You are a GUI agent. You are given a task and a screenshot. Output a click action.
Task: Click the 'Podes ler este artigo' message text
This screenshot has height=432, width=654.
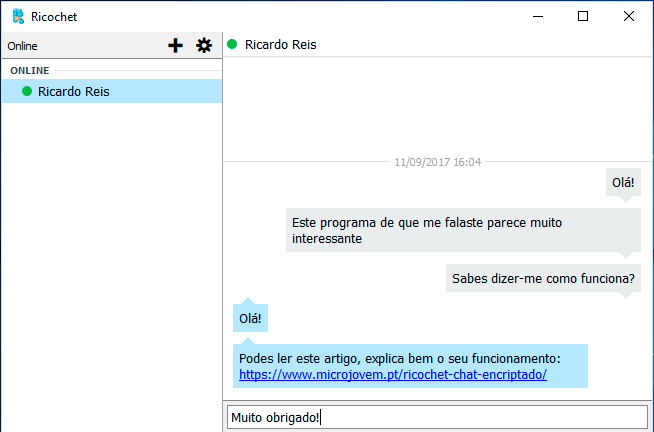coord(400,359)
